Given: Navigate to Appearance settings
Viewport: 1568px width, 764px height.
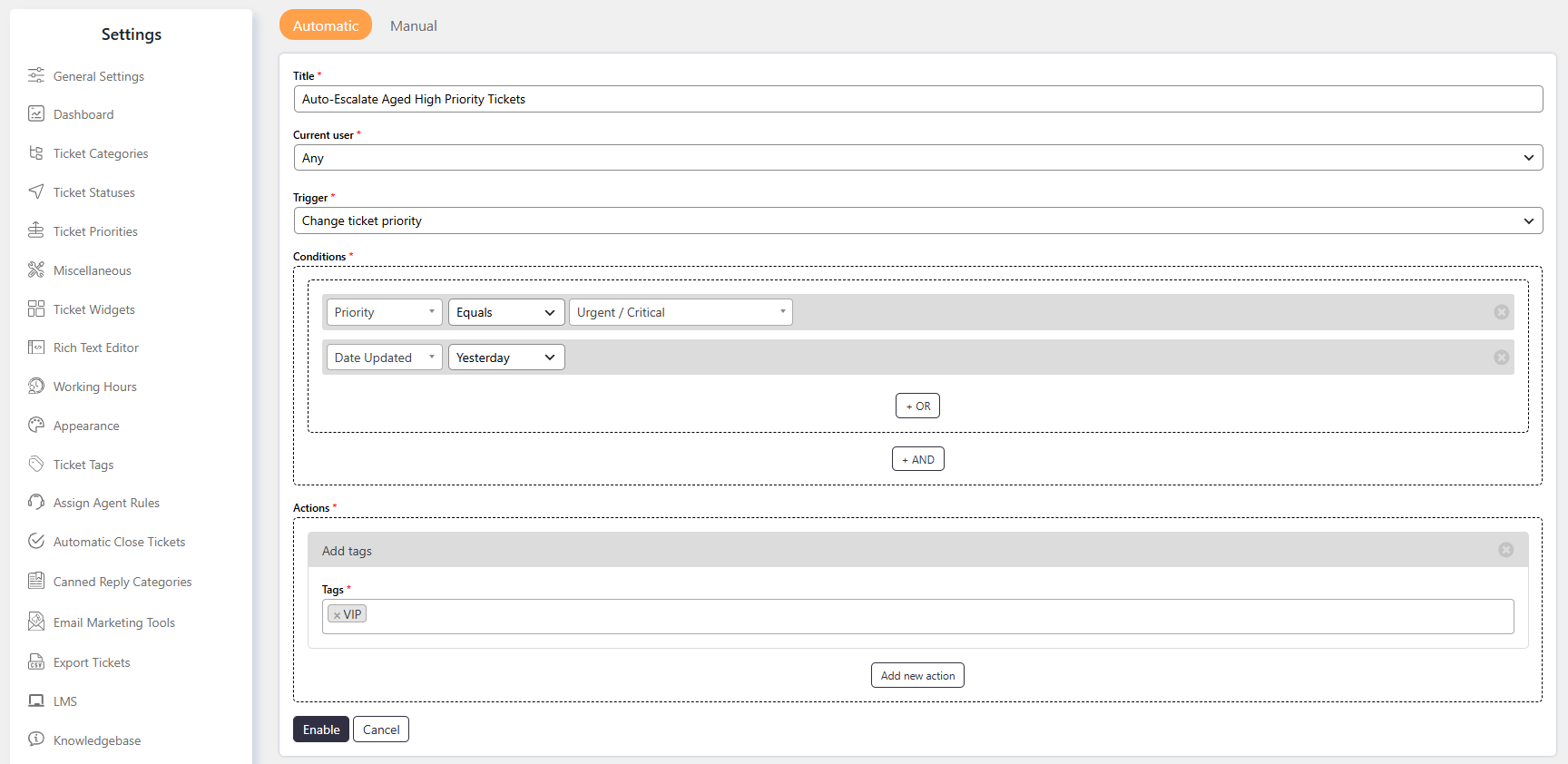Looking at the screenshot, I should (86, 426).
